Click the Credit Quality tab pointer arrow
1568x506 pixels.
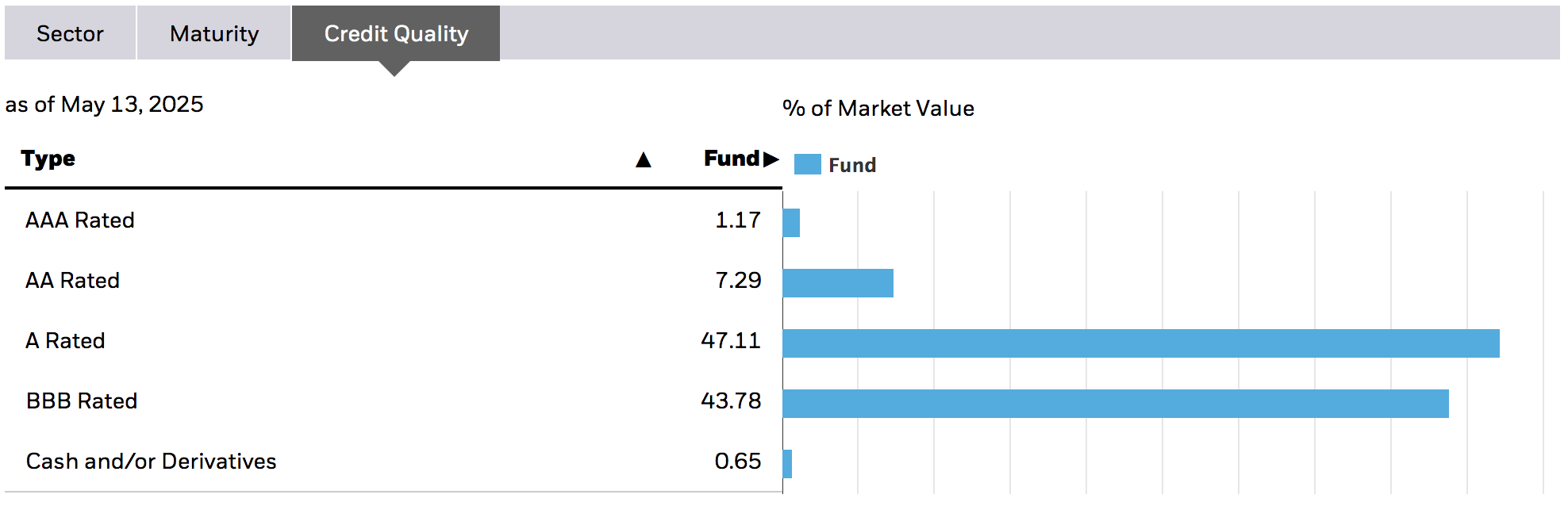coord(394,71)
